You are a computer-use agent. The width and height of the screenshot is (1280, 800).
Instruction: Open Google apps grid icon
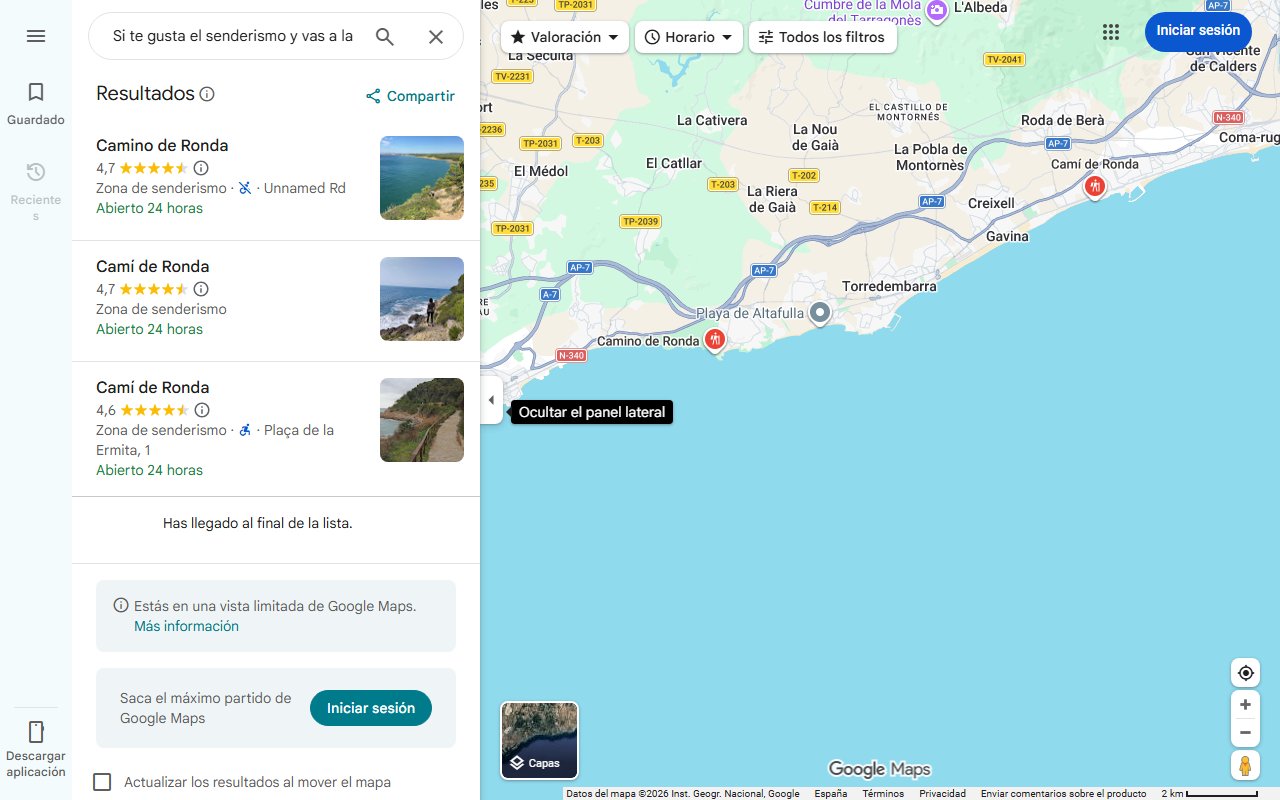coord(1111,31)
